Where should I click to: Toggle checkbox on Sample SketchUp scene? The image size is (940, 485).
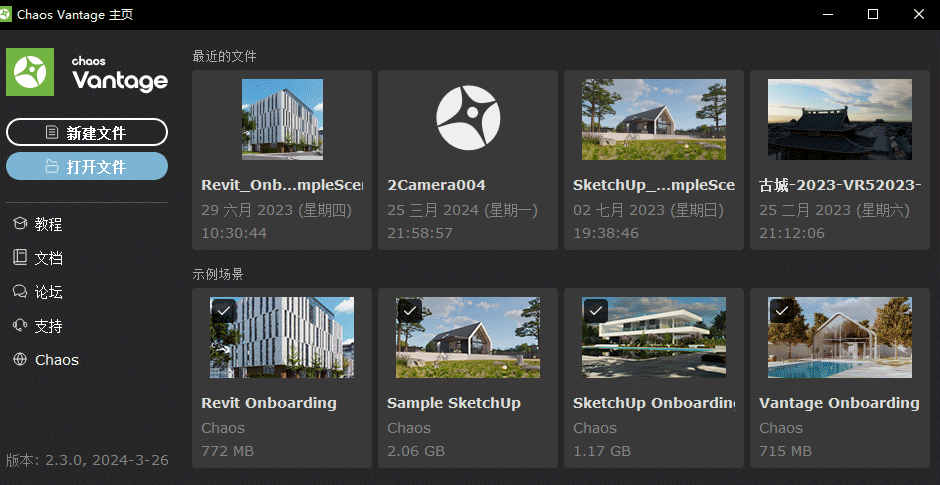pyautogui.click(x=409, y=310)
